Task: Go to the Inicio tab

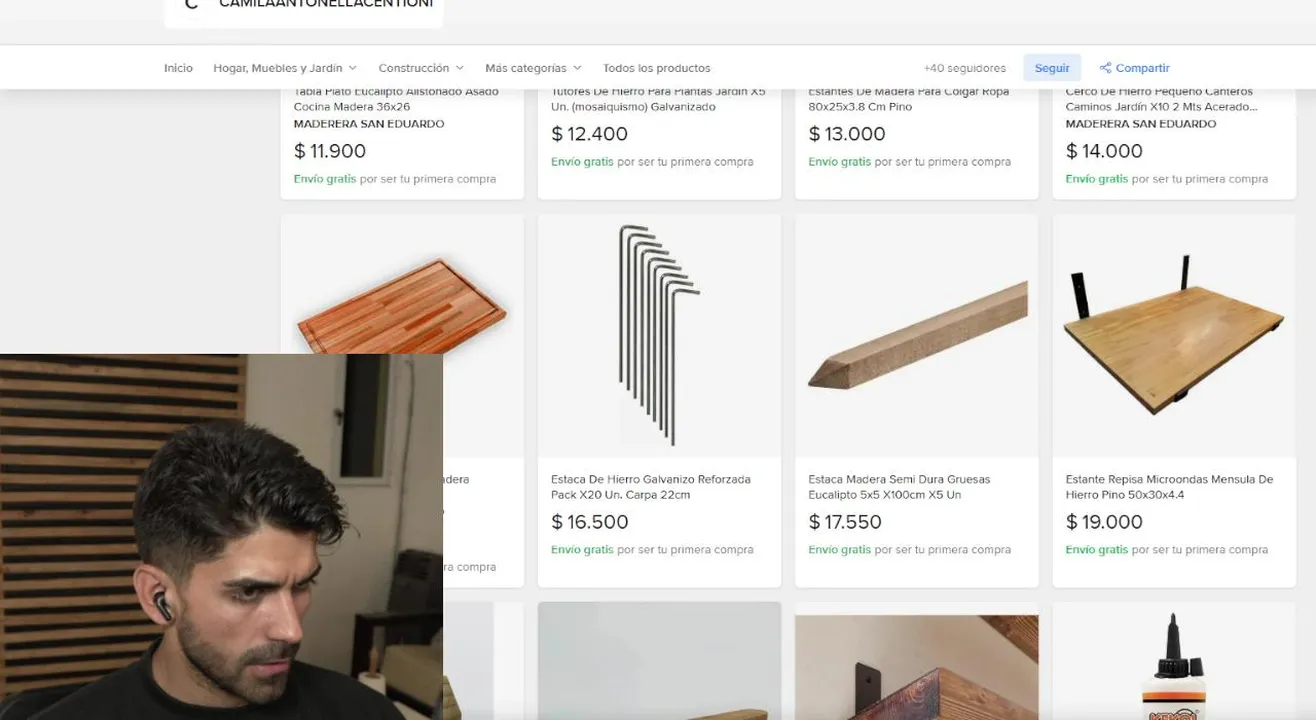Action: tap(178, 68)
